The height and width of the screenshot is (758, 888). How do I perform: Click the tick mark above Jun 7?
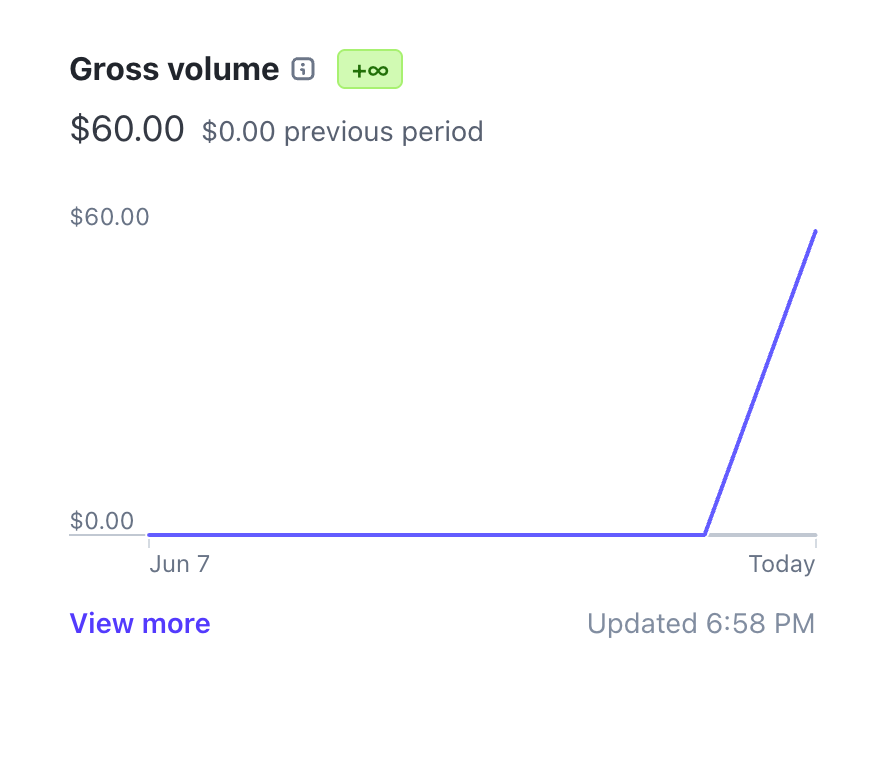149,542
